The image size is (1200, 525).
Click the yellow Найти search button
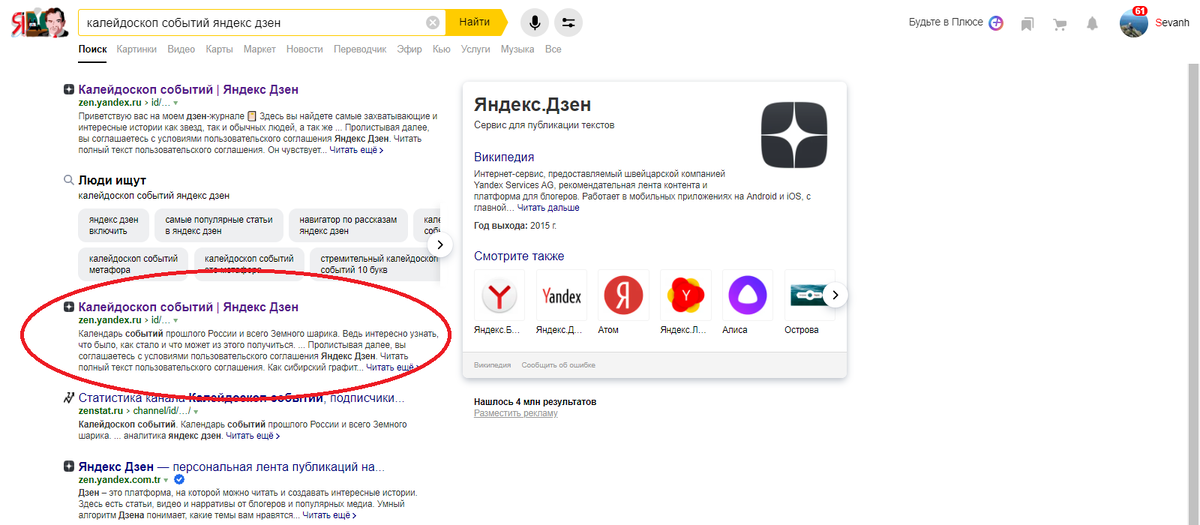(475, 22)
